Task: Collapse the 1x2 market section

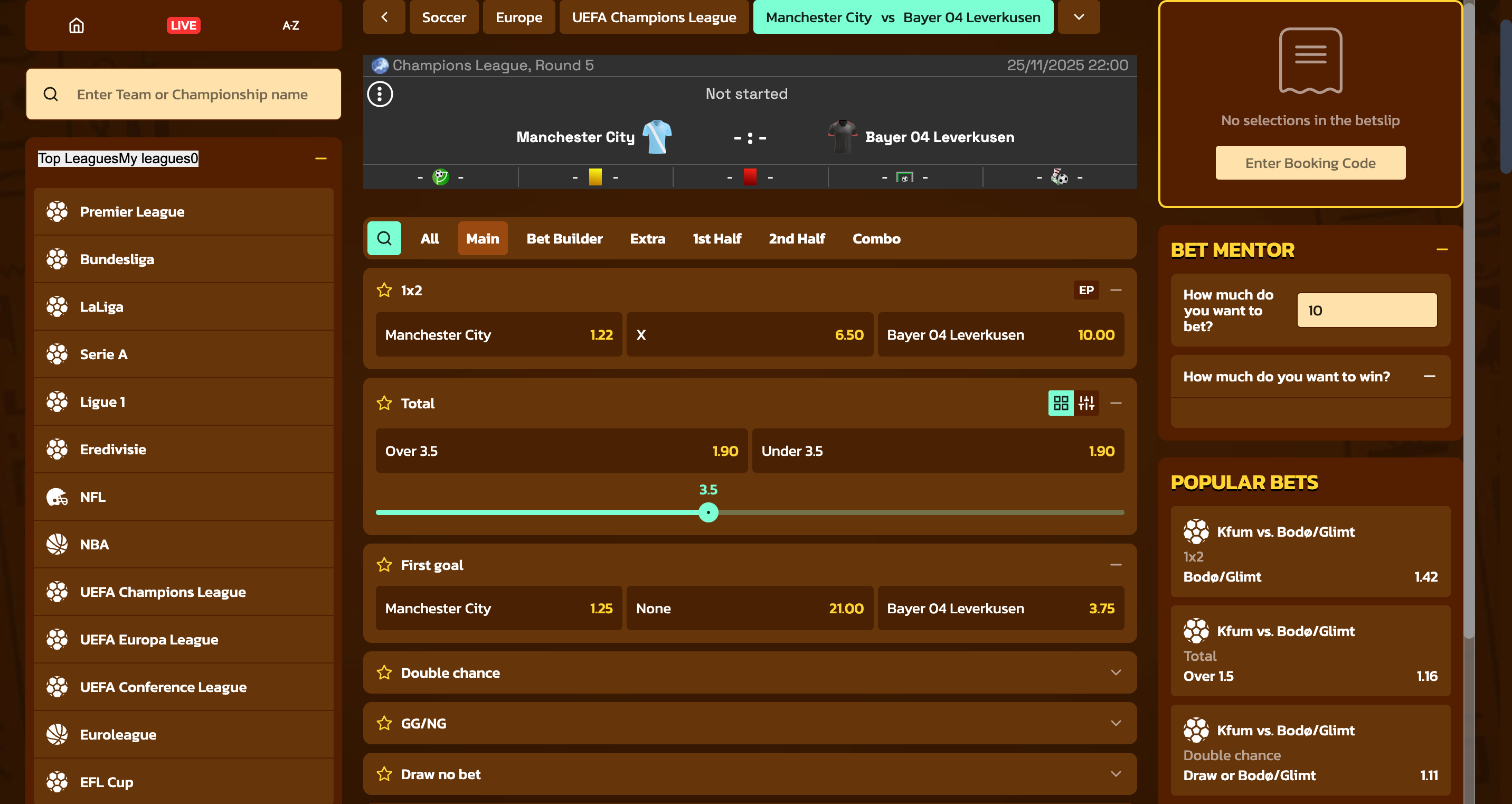Action: (x=1116, y=290)
